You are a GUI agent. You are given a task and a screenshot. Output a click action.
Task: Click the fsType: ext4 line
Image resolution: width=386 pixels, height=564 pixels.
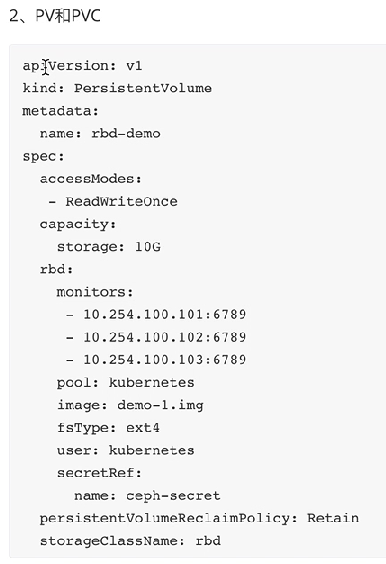pyautogui.click(x=108, y=428)
